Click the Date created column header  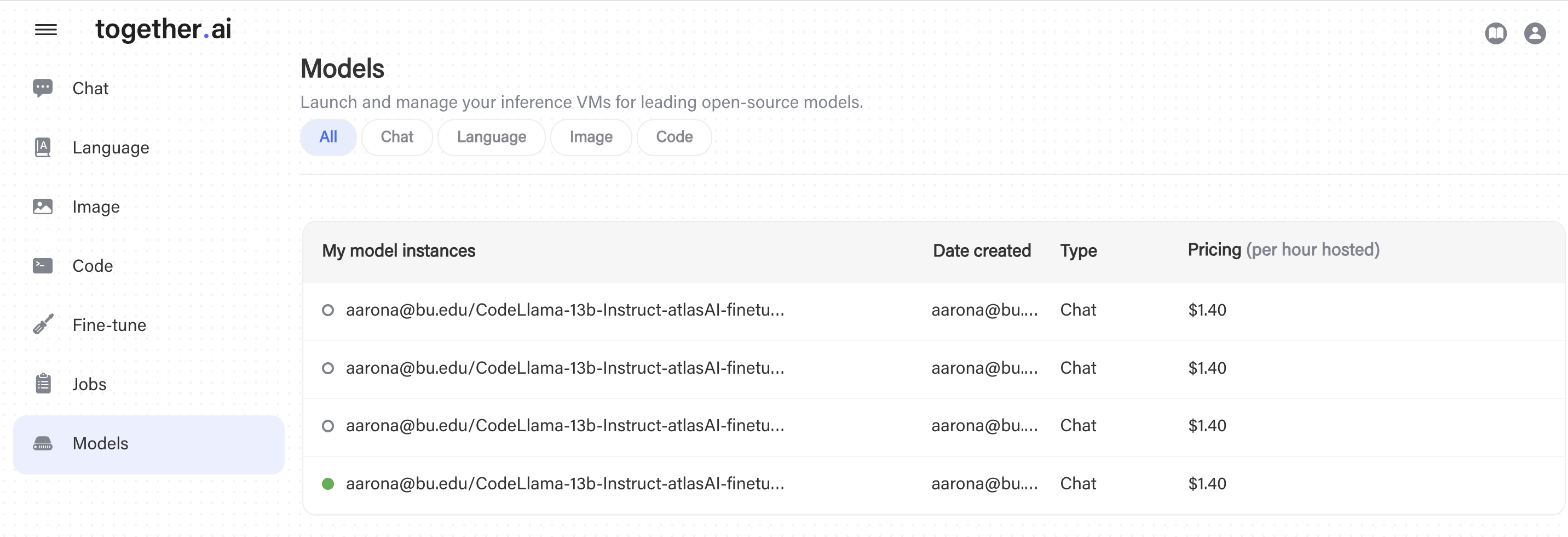click(x=981, y=250)
